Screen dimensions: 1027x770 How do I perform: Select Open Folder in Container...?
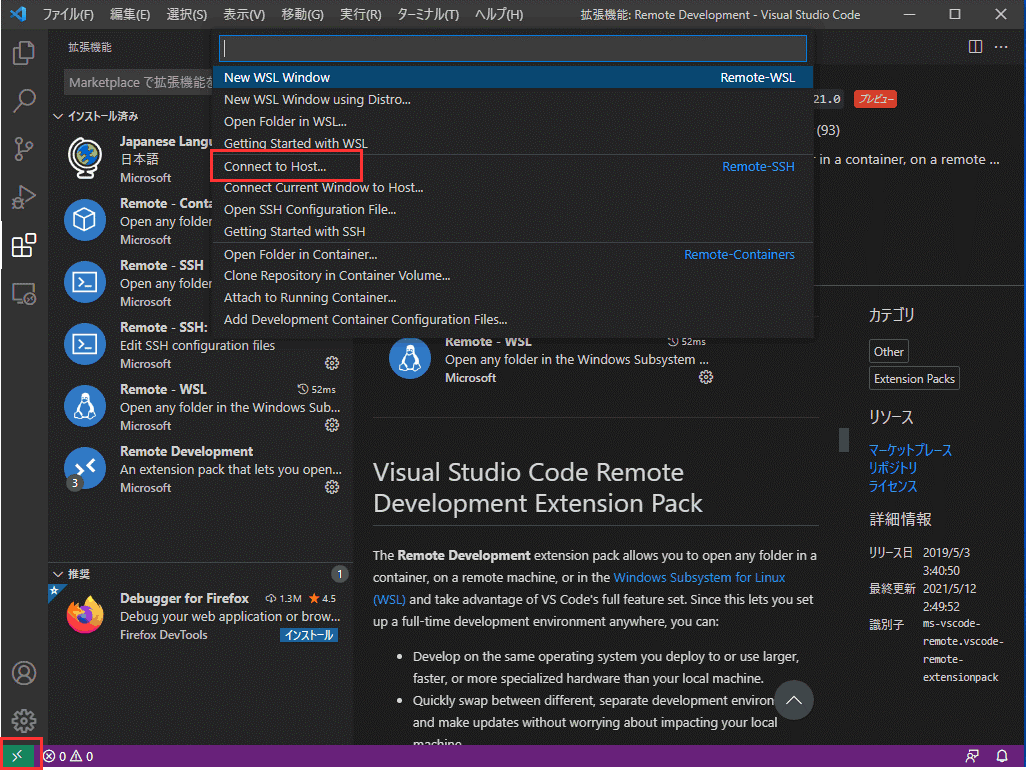point(513,254)
